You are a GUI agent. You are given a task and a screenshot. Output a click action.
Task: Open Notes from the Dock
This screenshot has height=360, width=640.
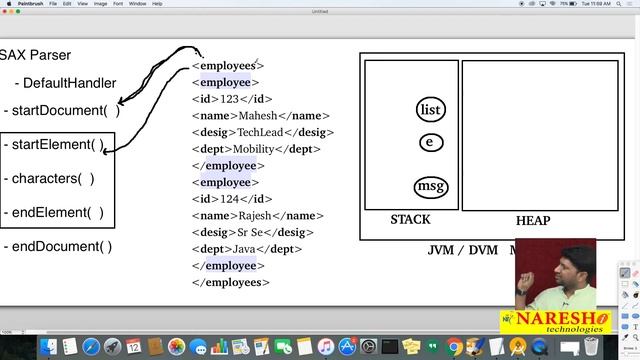[304, 347]
